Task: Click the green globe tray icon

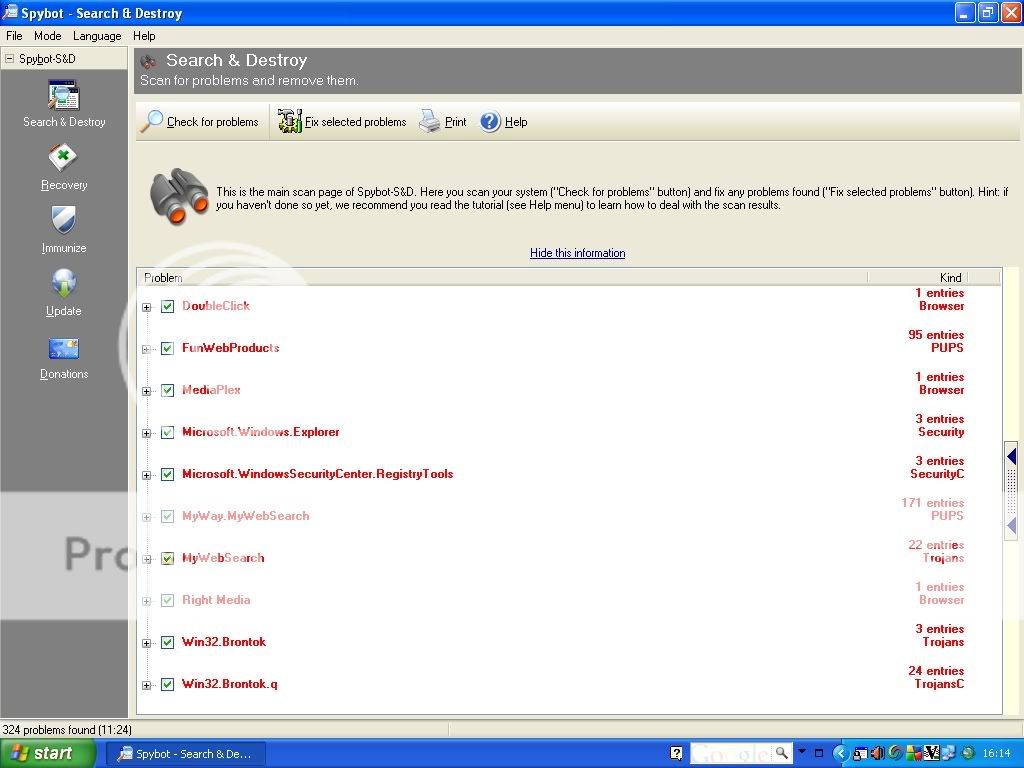Action: pos(967,754)
